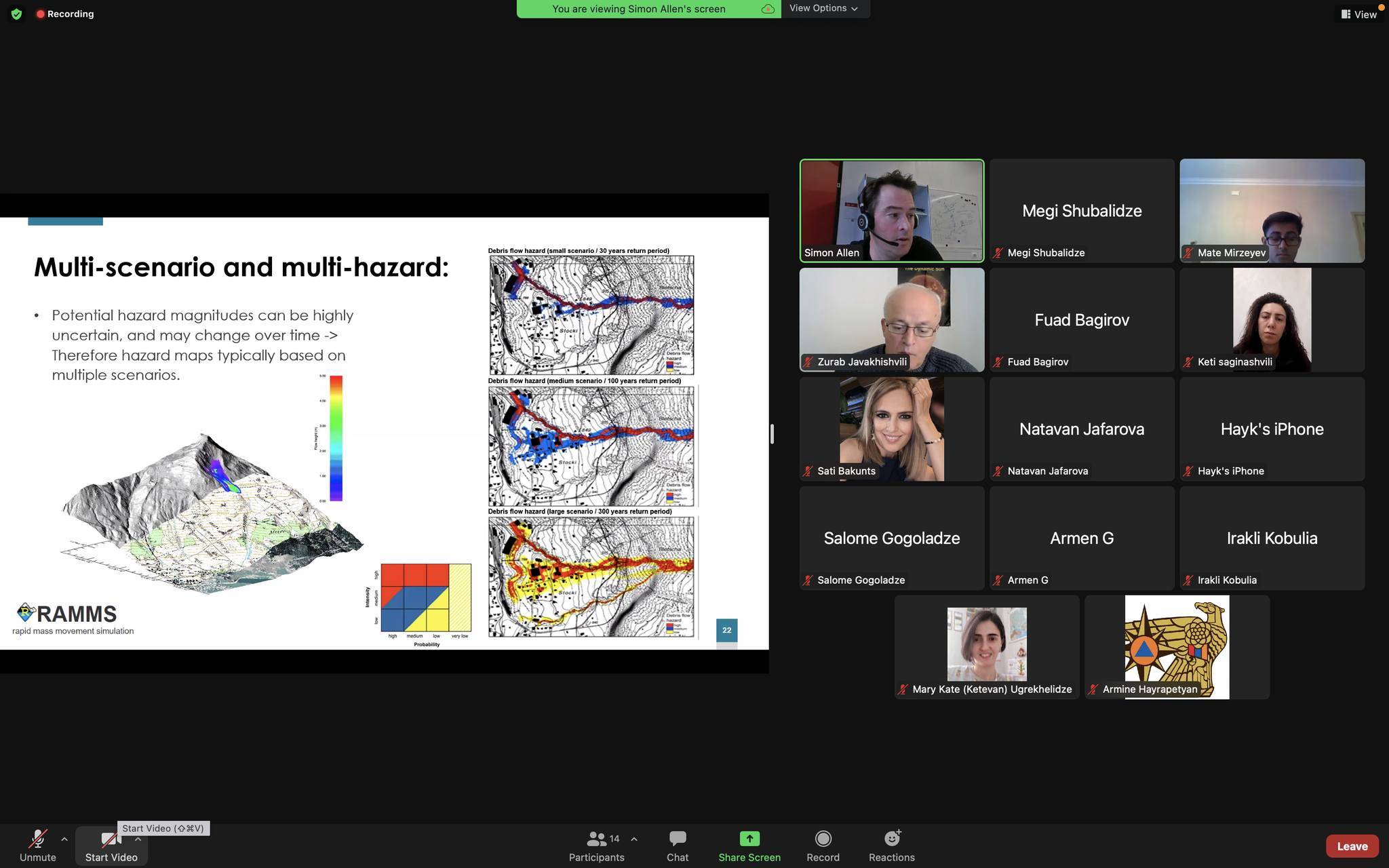Unmute the microphone
This screenshot has width=1389, height=868.
pos(37,846)
